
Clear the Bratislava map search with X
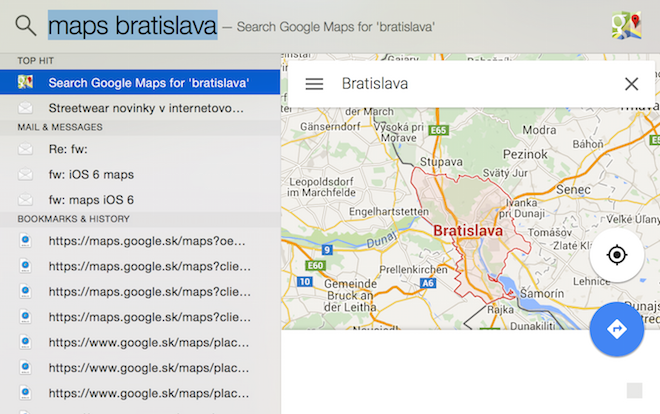coord(631,84)
